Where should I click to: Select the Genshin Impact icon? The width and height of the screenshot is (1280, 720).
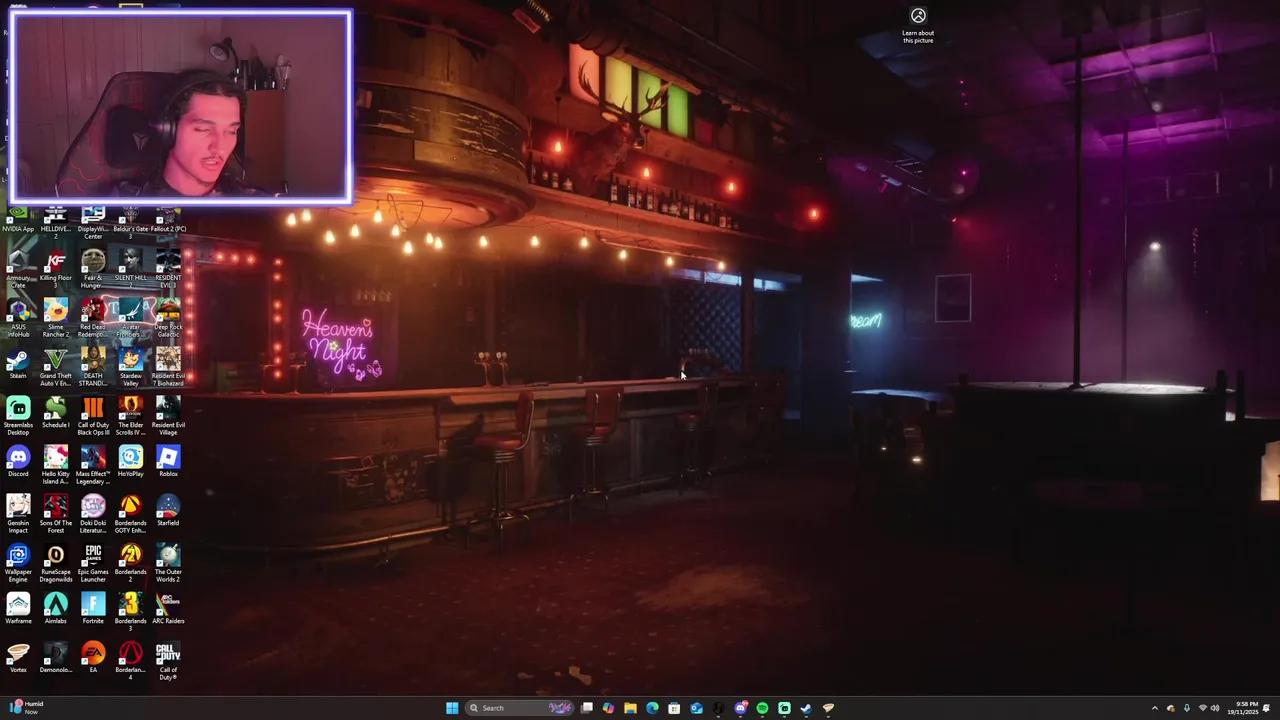click(18, 515)
